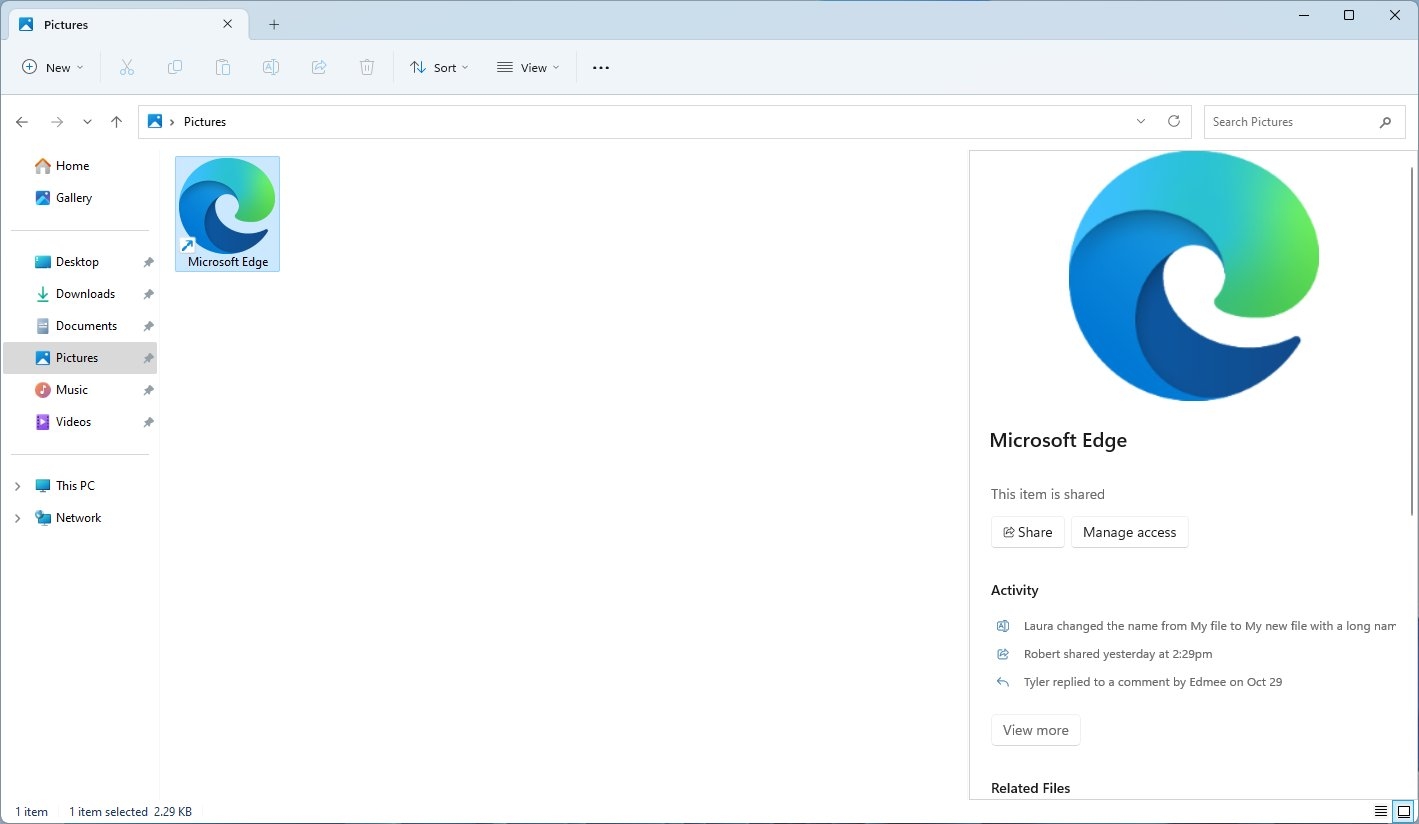Screen dimensions: 1419x824
Task: Click the Forward arrow button
Action: [57, 122]
